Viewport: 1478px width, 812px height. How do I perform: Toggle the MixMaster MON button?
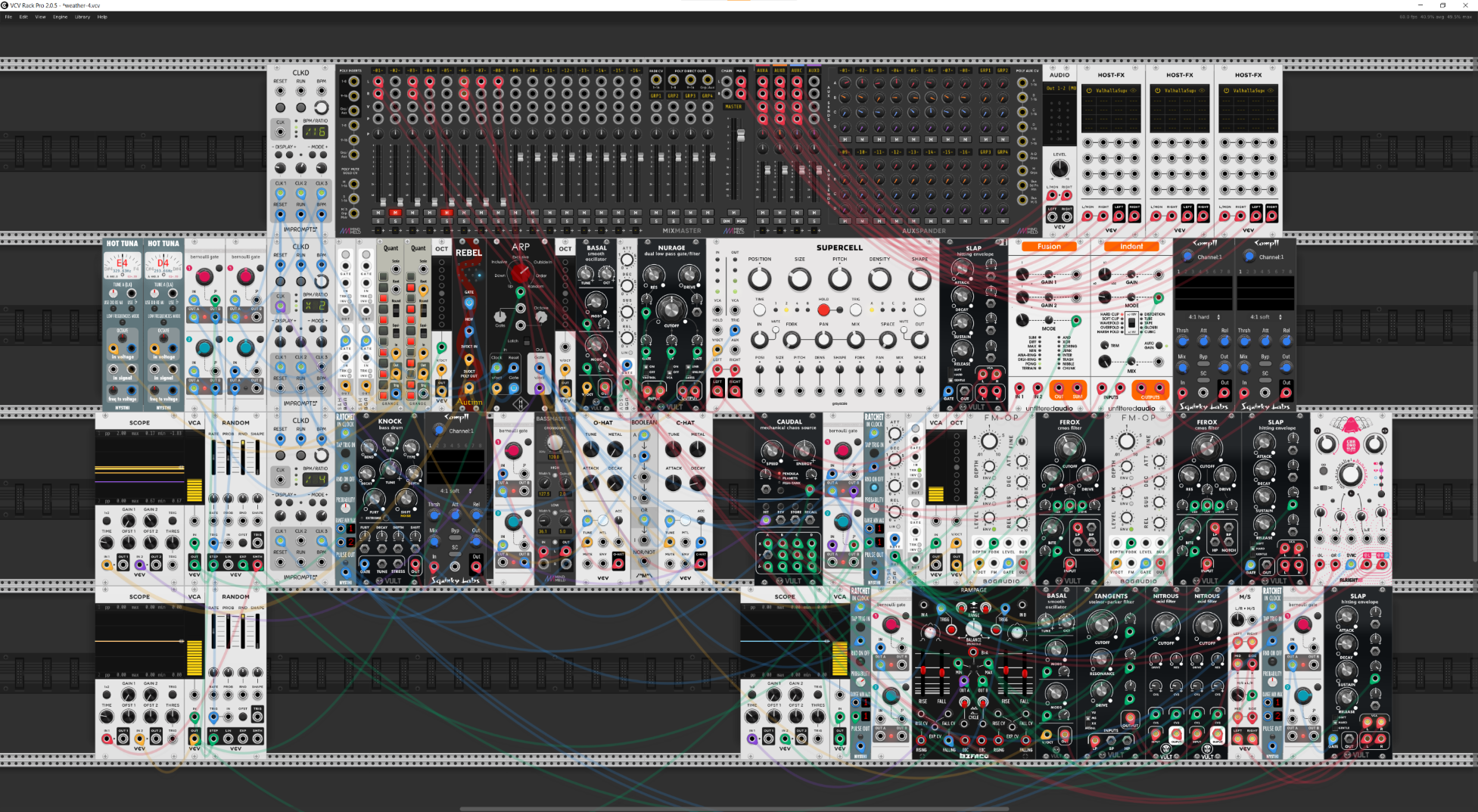(741, 222)
